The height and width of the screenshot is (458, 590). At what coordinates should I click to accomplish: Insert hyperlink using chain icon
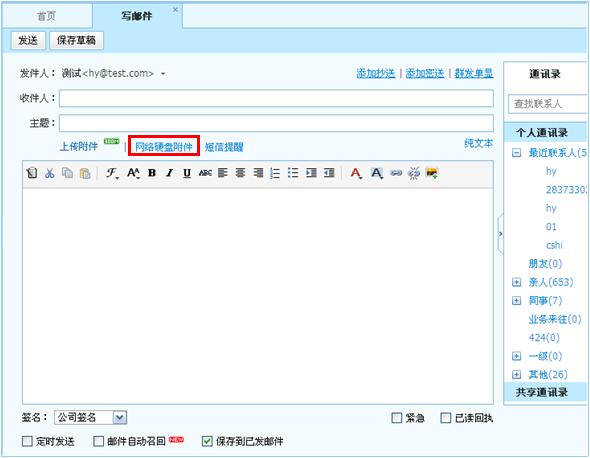point(396,173)
